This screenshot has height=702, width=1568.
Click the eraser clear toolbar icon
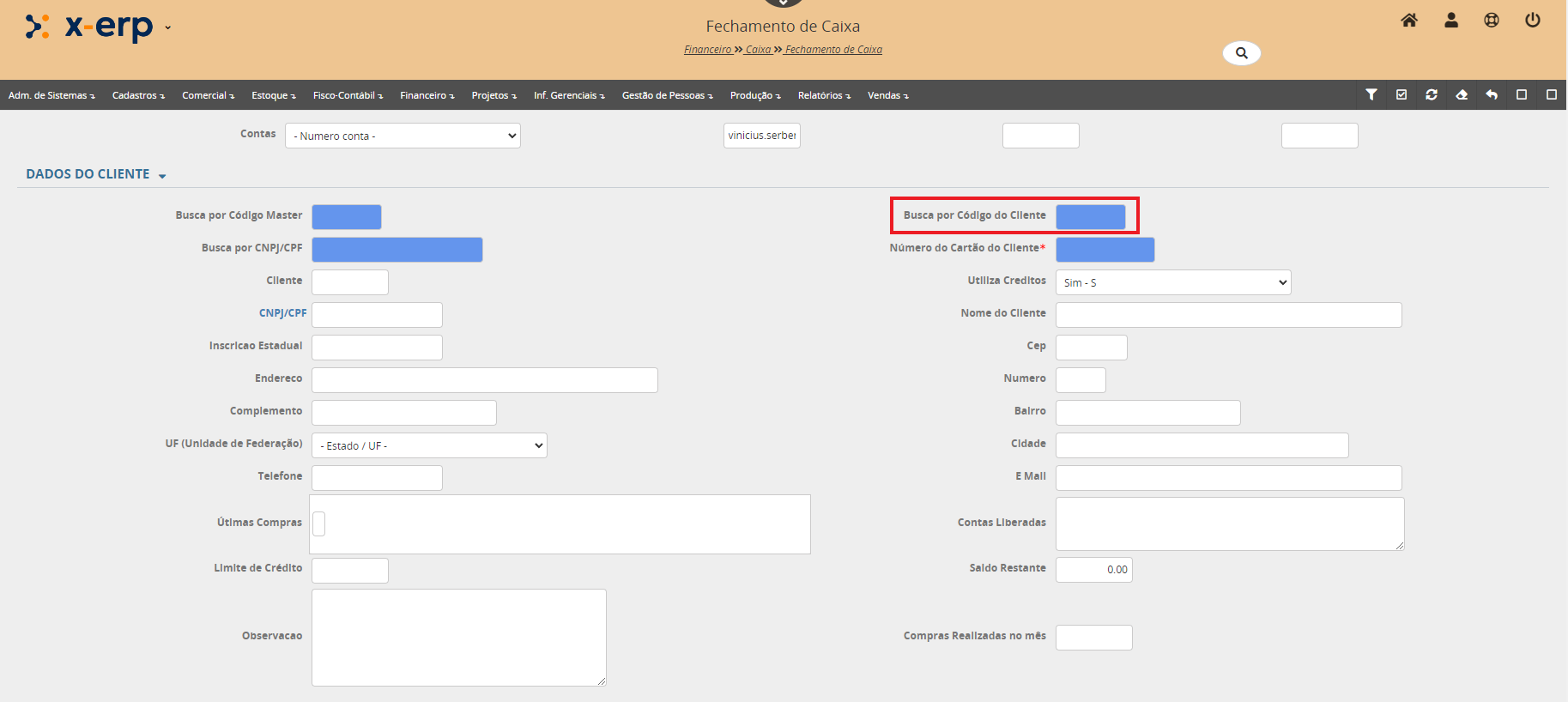click(x=1462, y=95)
